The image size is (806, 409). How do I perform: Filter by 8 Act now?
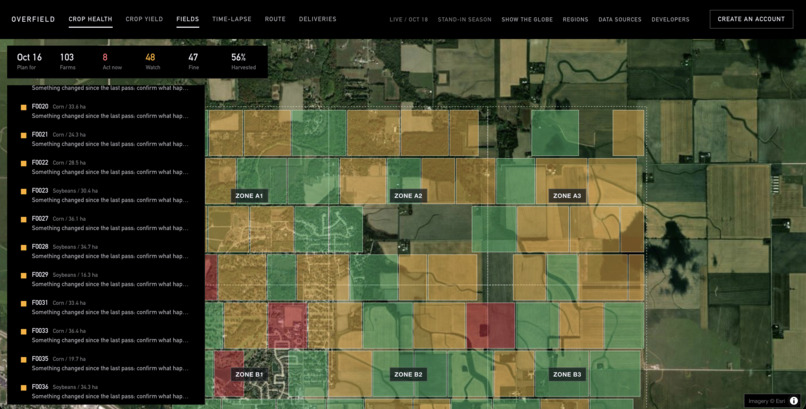click(x=112, y=61)
